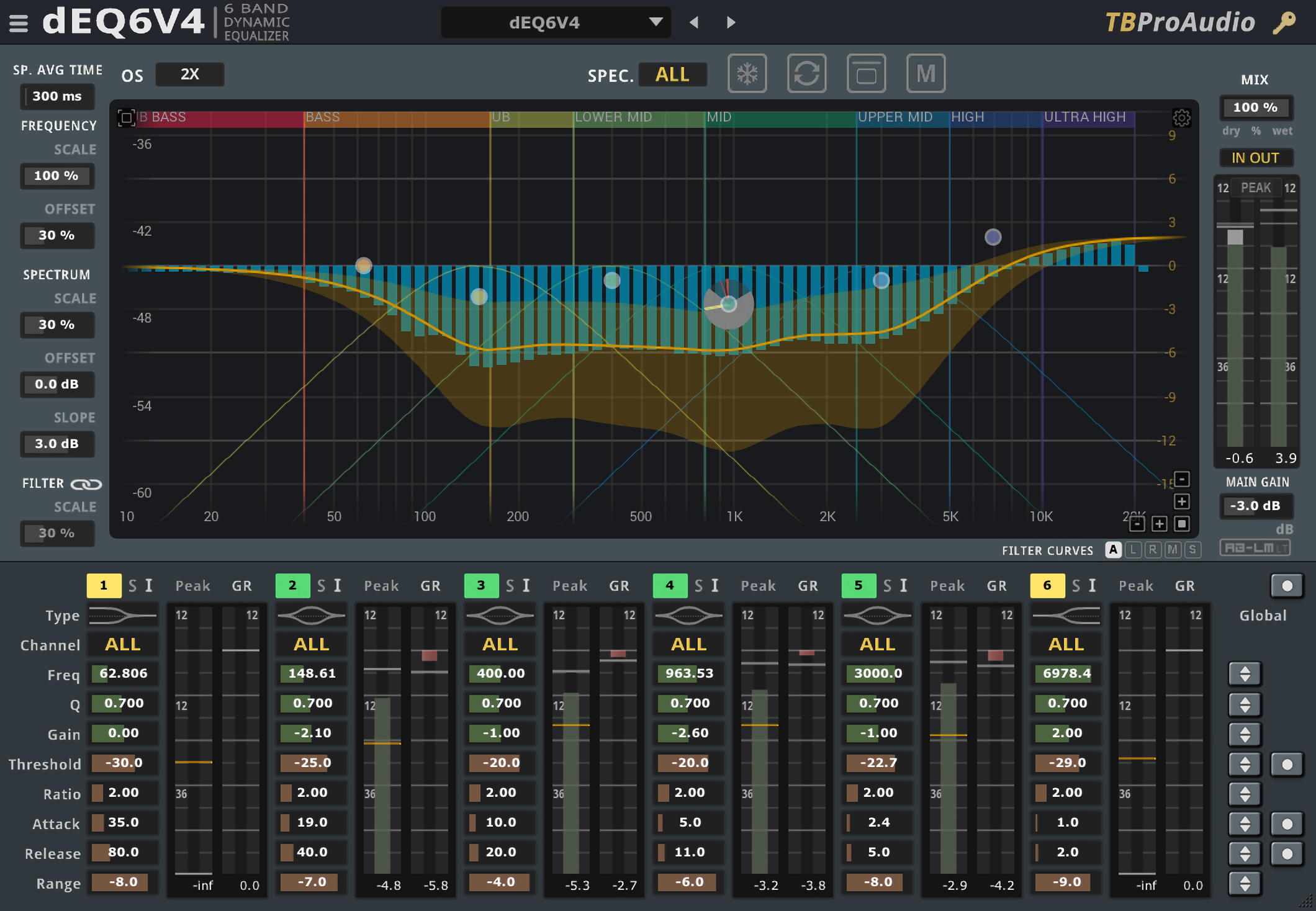Click the key license icon

(1284, 23)
